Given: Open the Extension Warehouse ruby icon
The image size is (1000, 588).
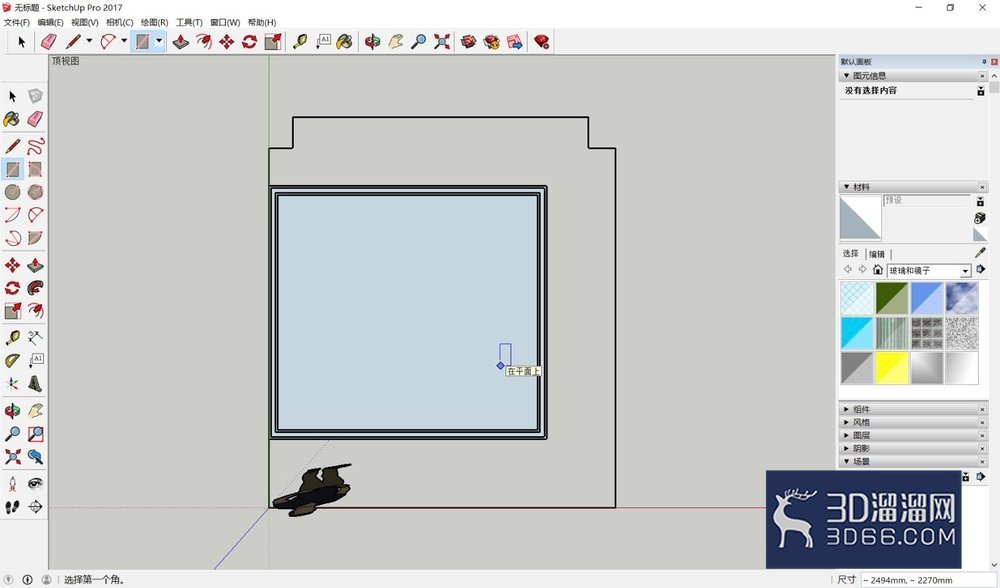Looking at the screenshot, I should [541, 42].
